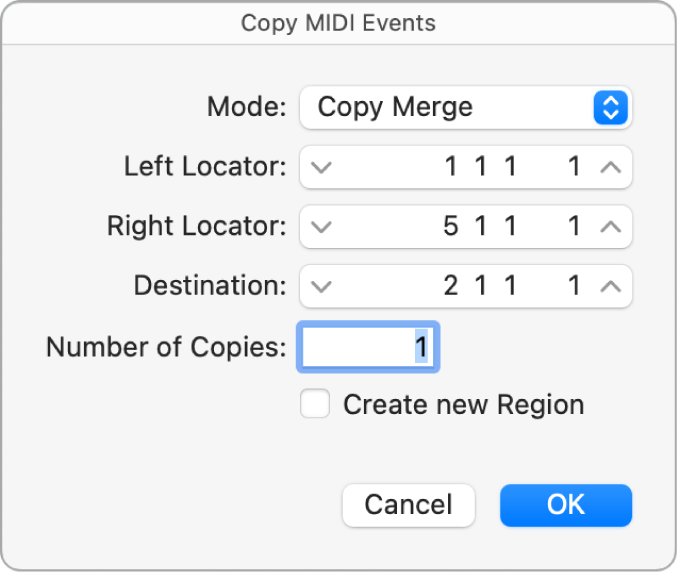Increase the Left Locator value
678x572 pixels.
click(610, 168)
